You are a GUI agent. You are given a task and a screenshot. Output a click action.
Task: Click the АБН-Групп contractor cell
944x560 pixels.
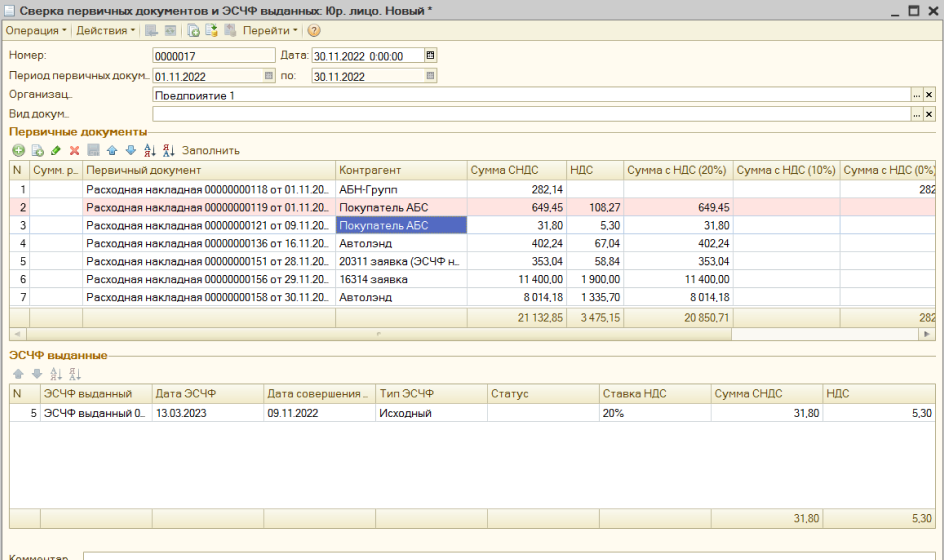(401, 189)
